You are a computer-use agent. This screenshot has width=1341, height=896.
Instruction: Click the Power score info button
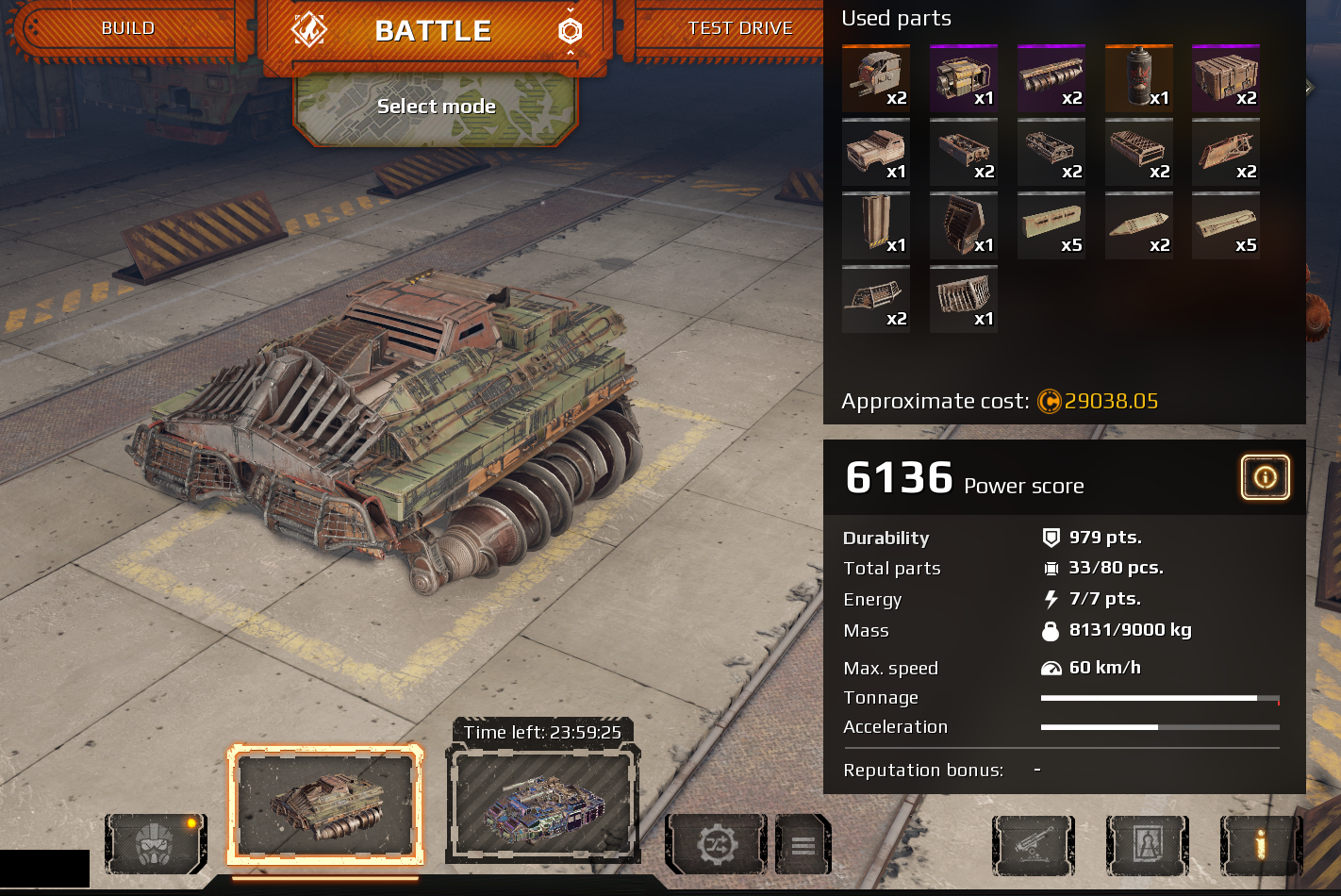click(x=1266, y=477)
